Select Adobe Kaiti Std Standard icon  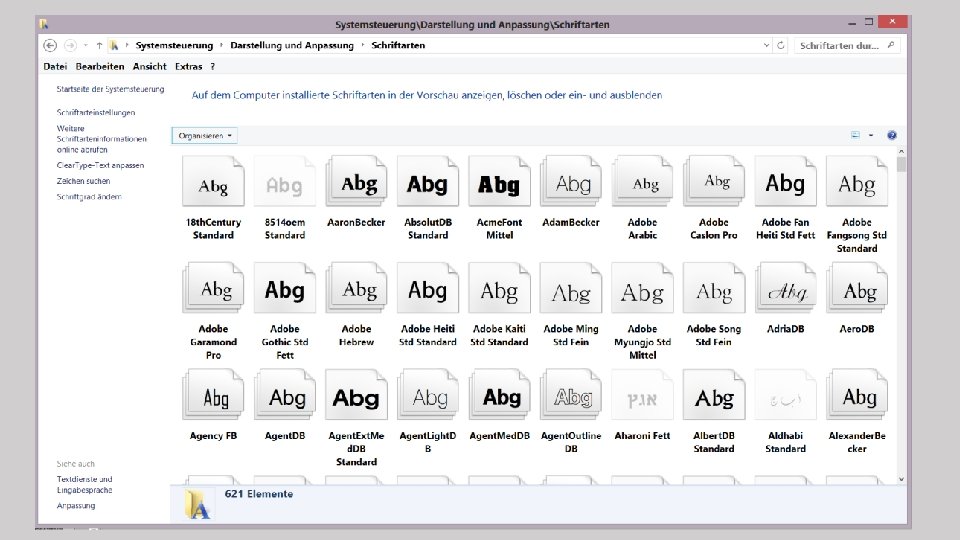[500, 288]
